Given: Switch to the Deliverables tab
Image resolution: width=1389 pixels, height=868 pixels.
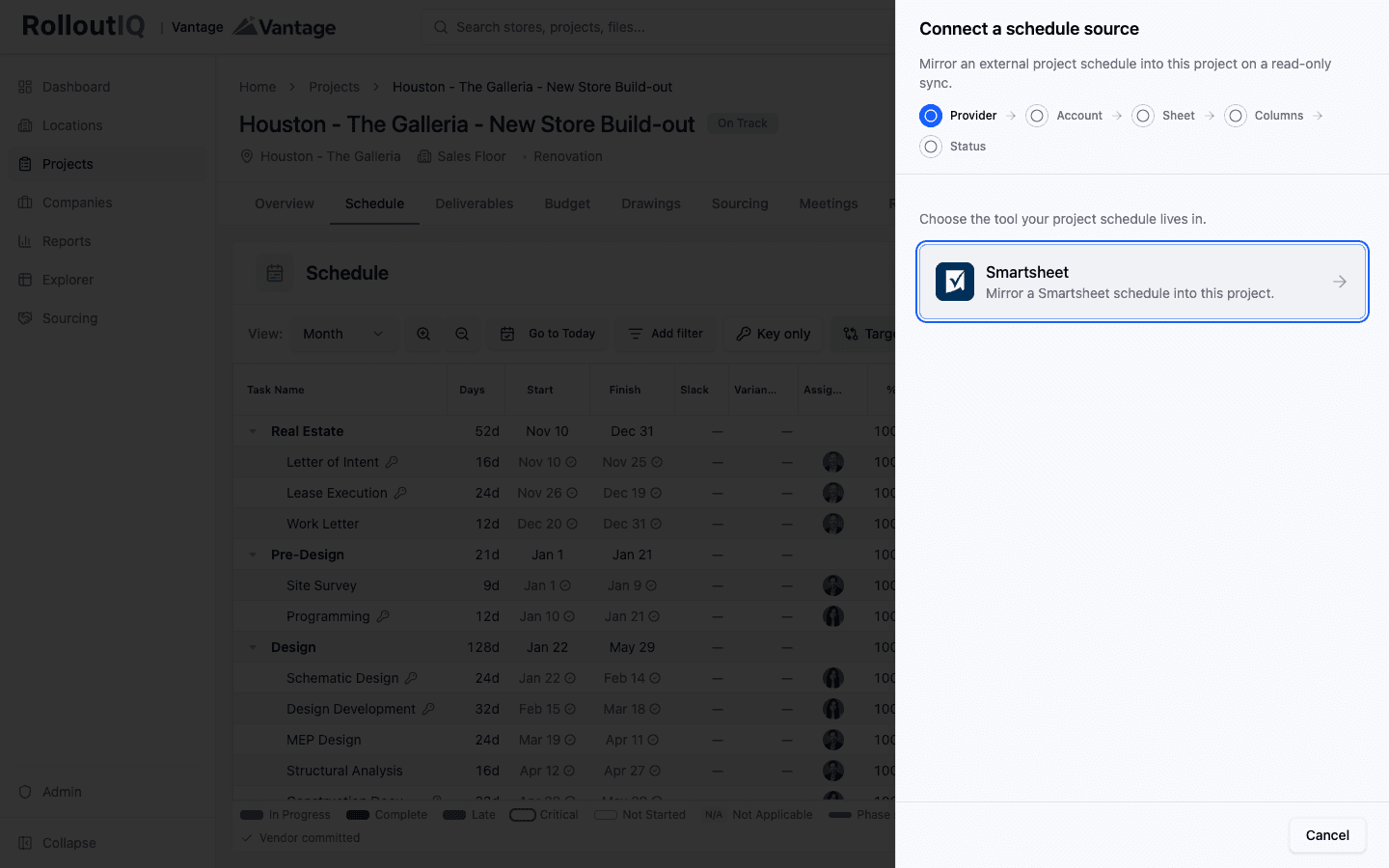Looking at the screenshot, I should (475, 203).
